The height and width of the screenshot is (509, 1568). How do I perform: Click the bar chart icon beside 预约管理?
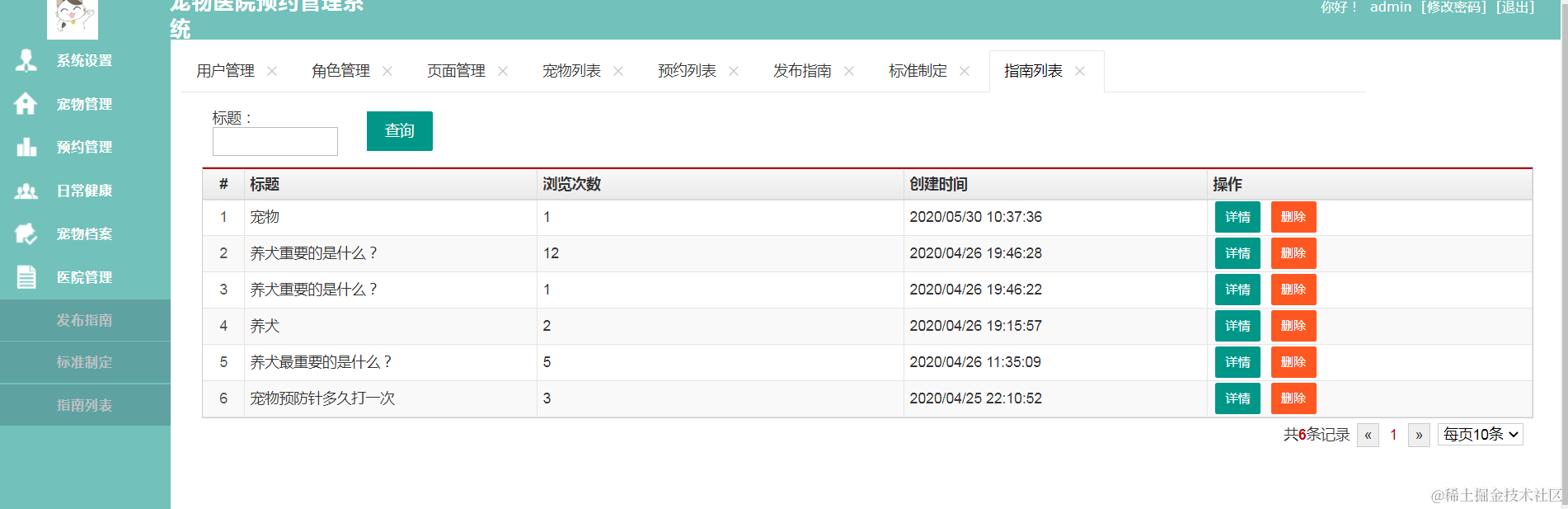pyautogui.click(x=26, y=147)
